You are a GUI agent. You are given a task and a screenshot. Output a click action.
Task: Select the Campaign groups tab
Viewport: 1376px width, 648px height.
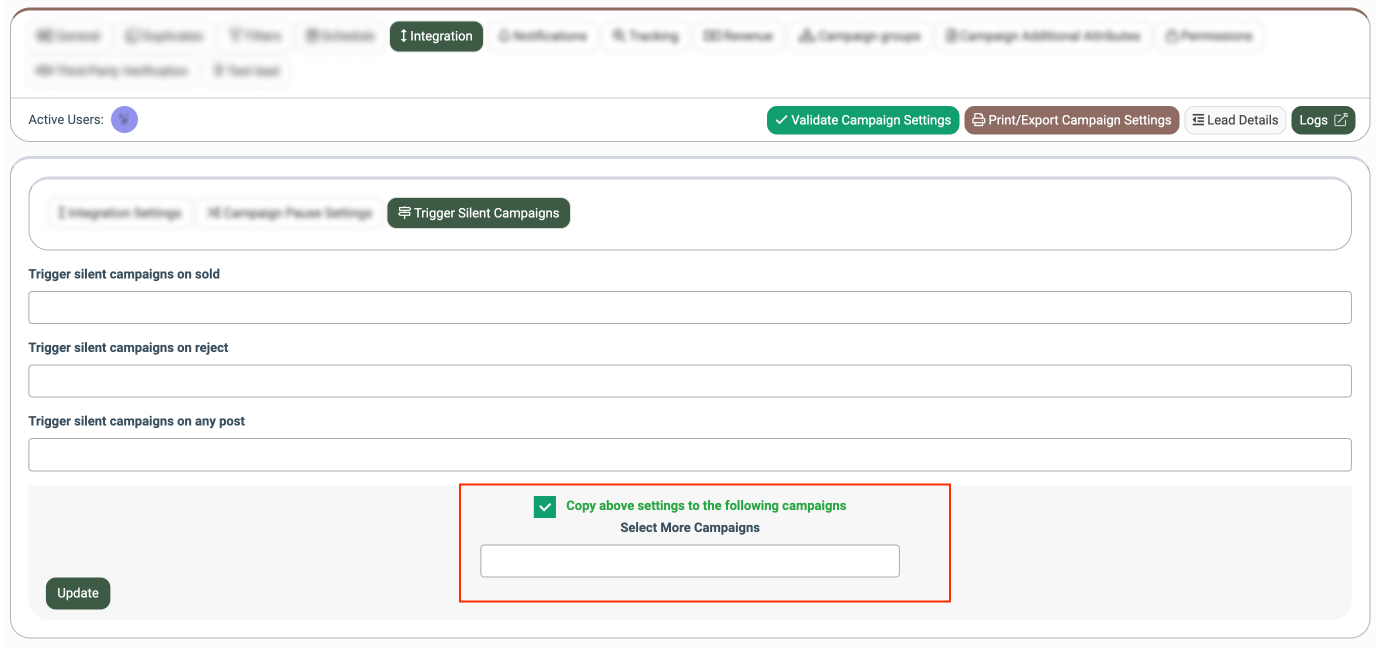859,36
